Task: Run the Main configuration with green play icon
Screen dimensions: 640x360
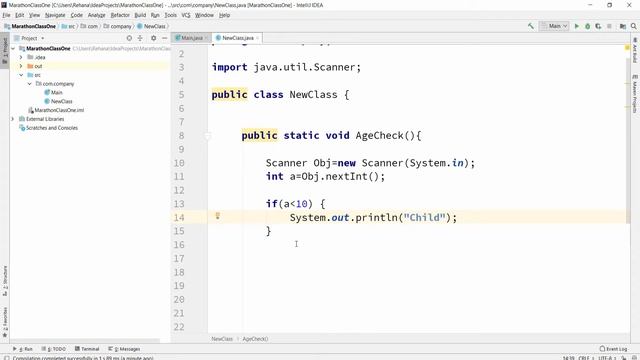Action: pos(577,26)
